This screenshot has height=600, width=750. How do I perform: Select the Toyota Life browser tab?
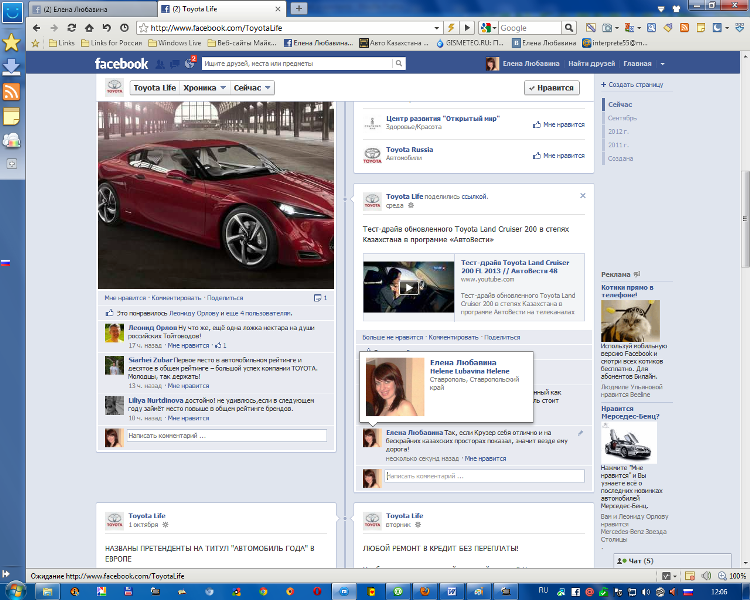[221, 9]
